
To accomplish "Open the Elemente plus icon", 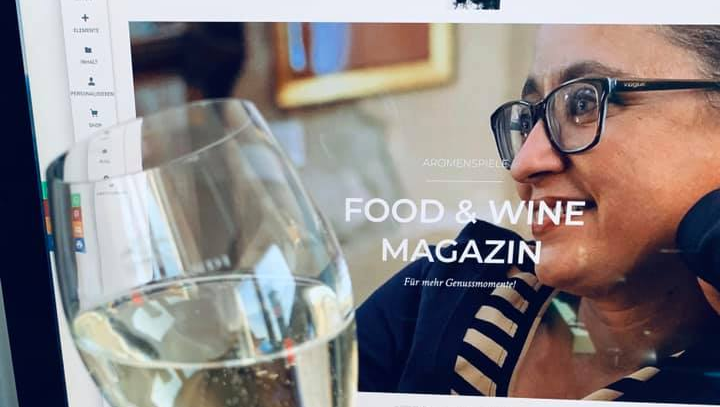I will click(85, 18).
